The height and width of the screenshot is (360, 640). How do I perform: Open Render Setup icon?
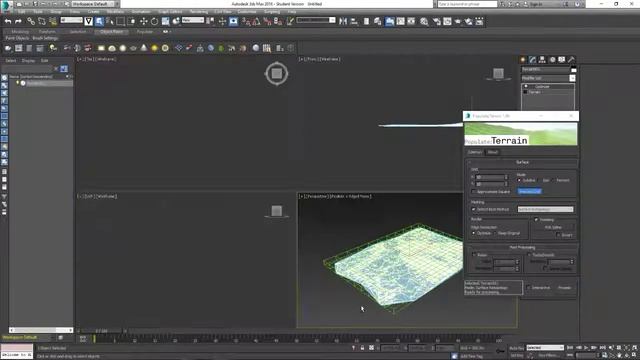click(x=436, y=21)
